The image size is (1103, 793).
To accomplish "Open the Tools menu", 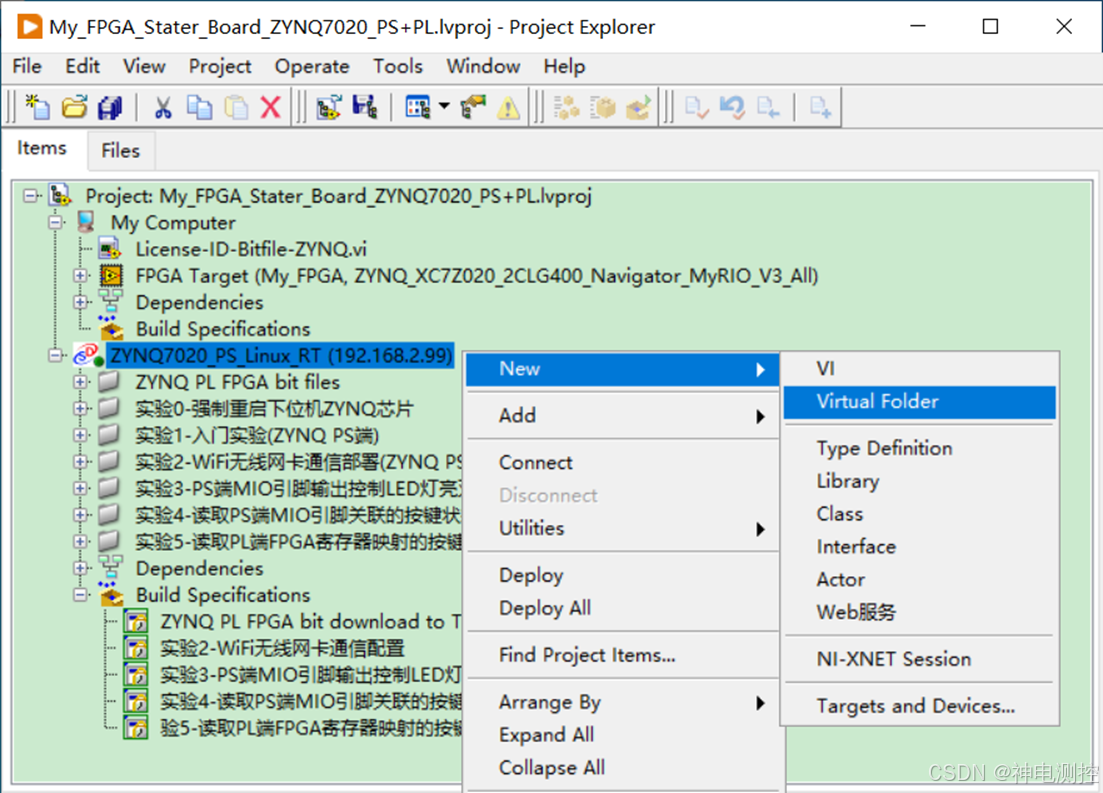I will 397,66.
